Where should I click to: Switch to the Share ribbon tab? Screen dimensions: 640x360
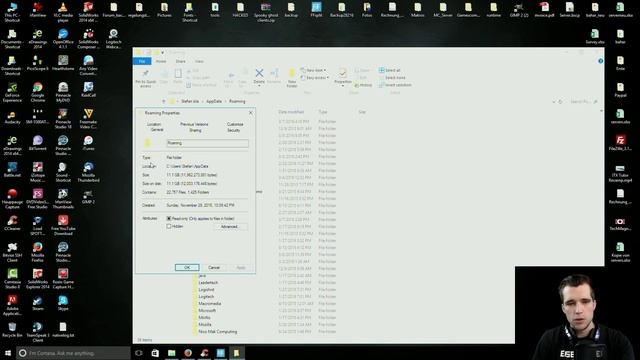pos(180,61)
